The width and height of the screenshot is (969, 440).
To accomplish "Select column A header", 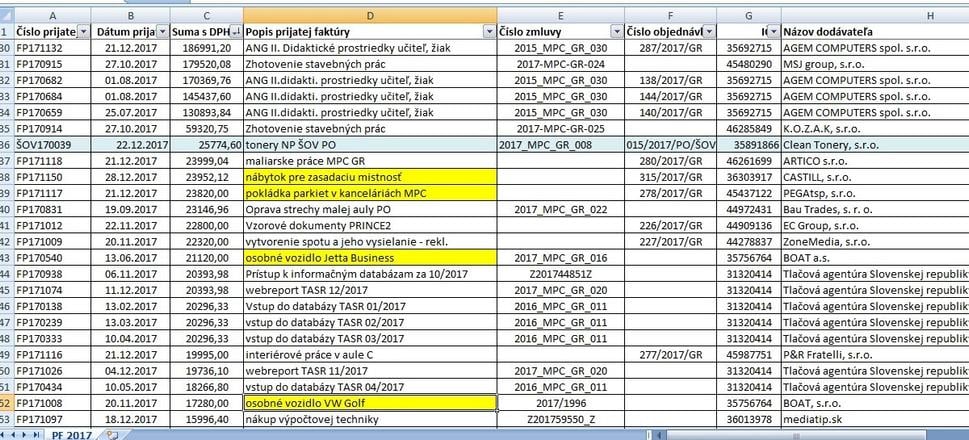I will (x=52, y=15).
